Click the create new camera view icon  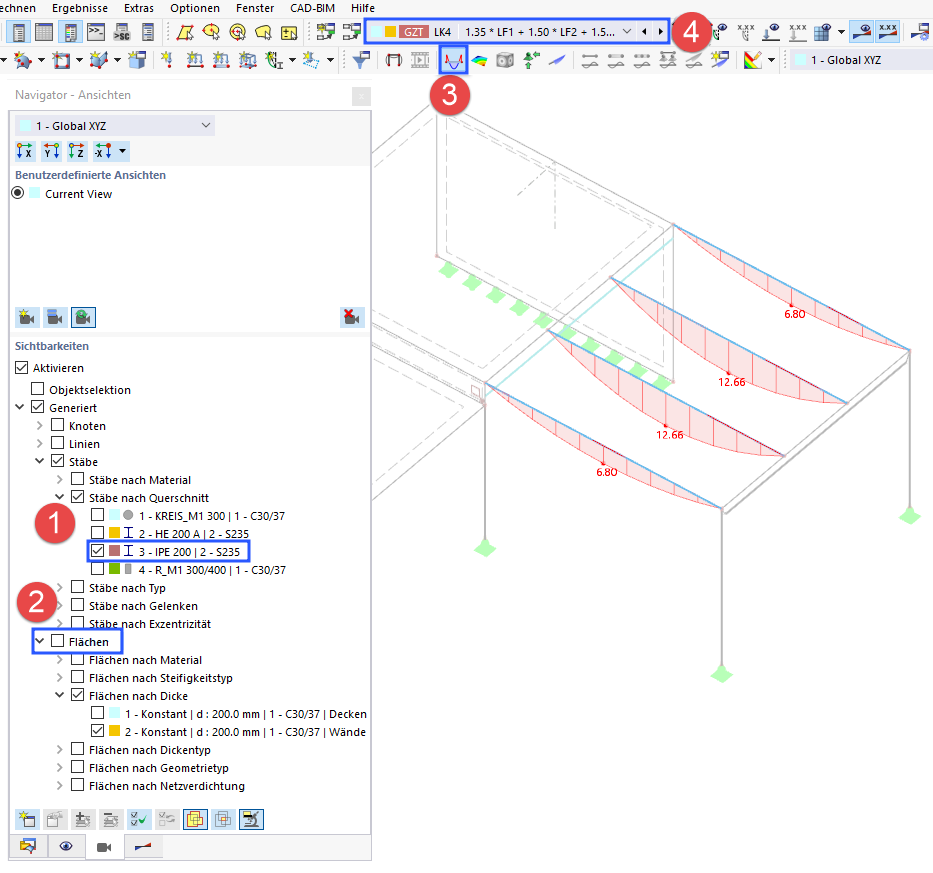pyautogui.click(x=27, y=317)
